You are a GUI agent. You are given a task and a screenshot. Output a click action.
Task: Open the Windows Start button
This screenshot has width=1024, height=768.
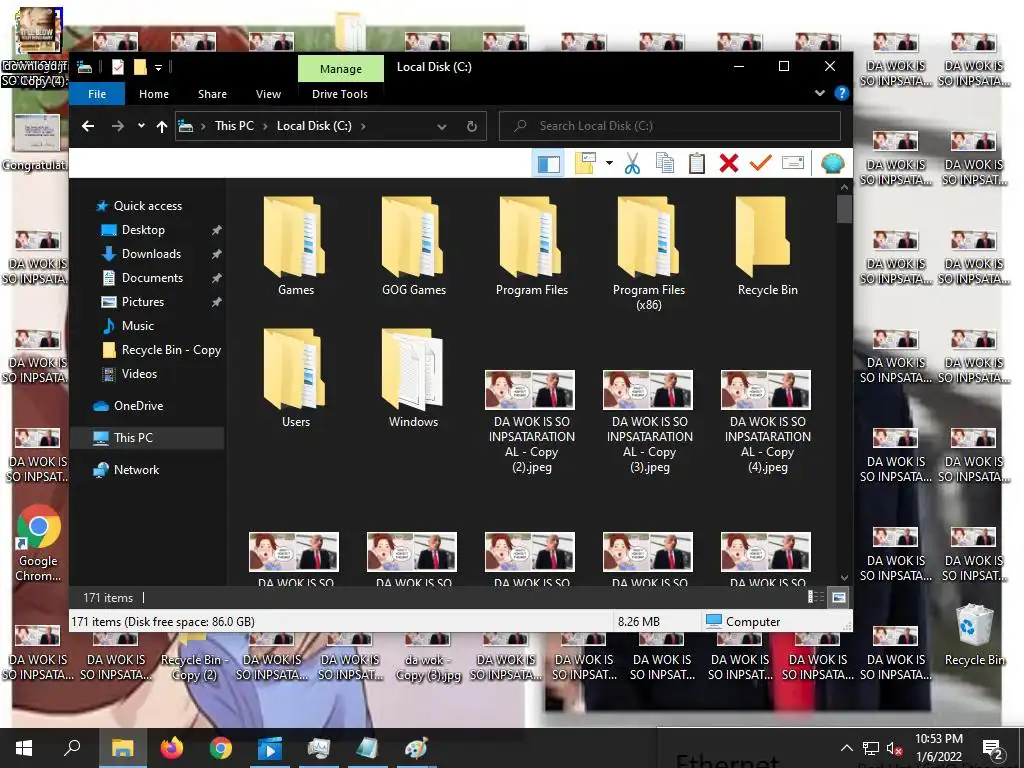click(24, 748)
